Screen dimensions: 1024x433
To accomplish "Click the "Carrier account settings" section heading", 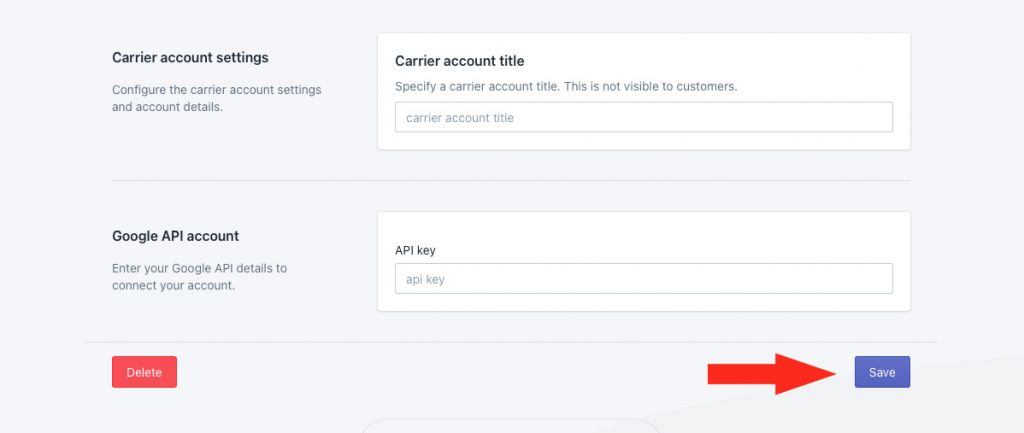I will click(x=190, y=57).
